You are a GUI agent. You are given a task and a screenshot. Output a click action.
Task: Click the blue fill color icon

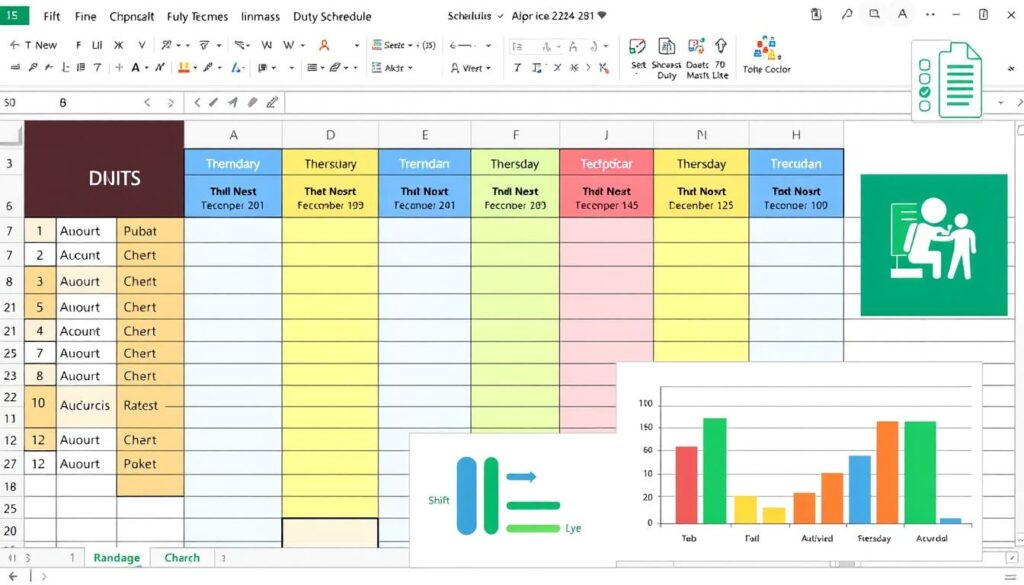(236, 67)
